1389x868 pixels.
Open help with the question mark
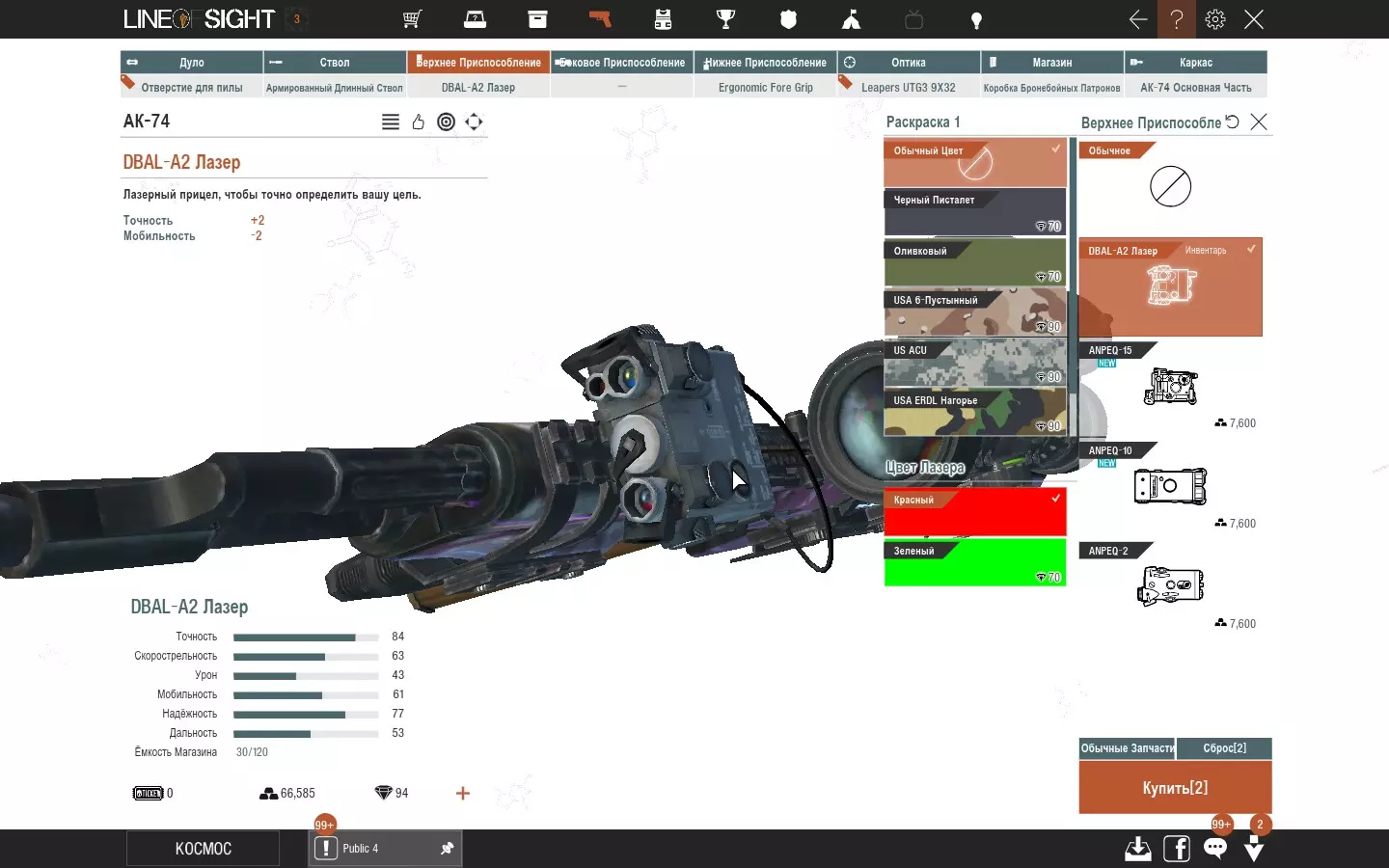point(1177,19)
